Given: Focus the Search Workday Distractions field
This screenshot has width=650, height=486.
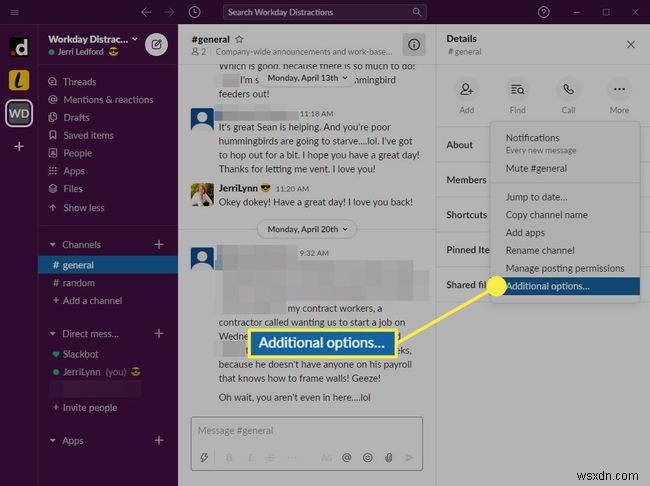Looking at the screenshot, I should 325,12.
